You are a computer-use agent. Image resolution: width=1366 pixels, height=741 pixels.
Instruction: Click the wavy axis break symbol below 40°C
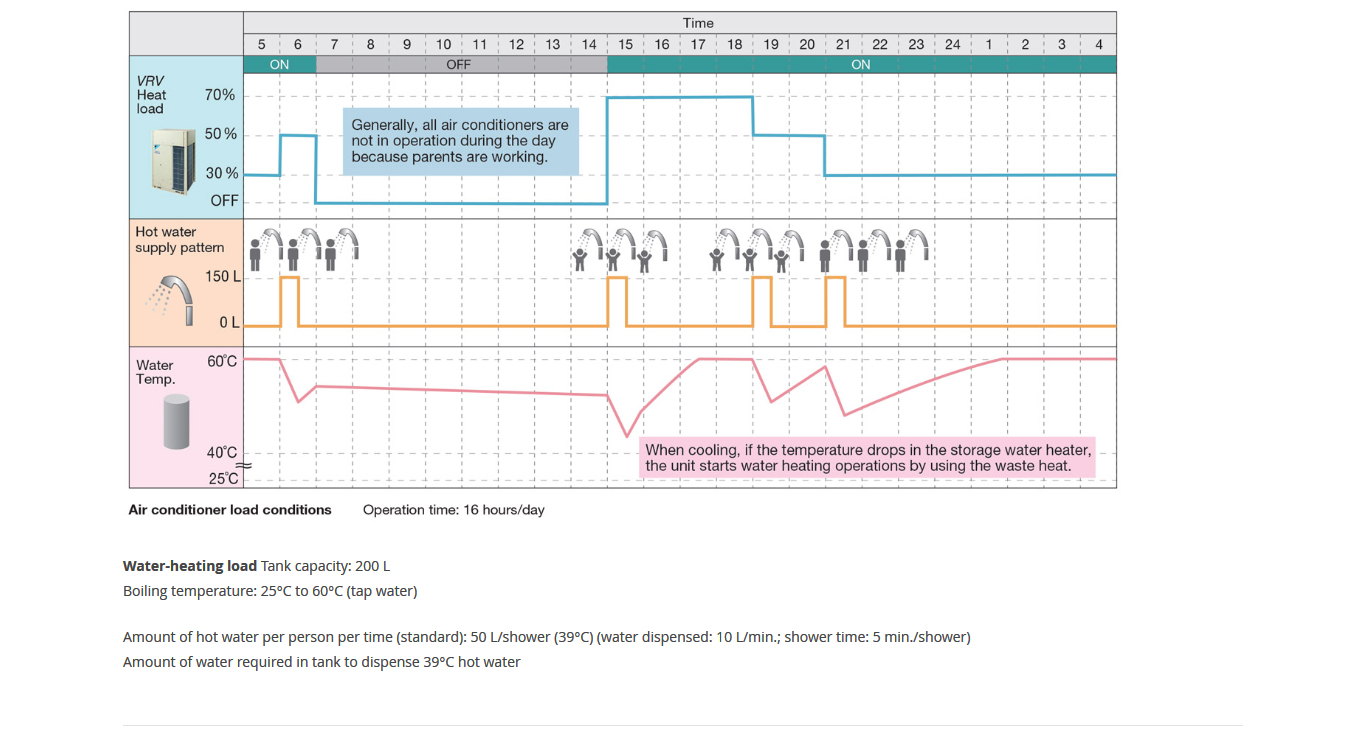pyautogui.click(x=243, y=465)
